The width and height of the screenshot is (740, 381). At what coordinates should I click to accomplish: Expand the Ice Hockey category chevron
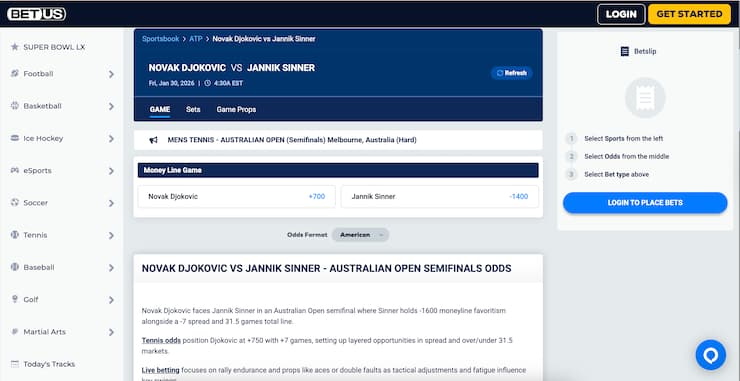click(111, 139)
